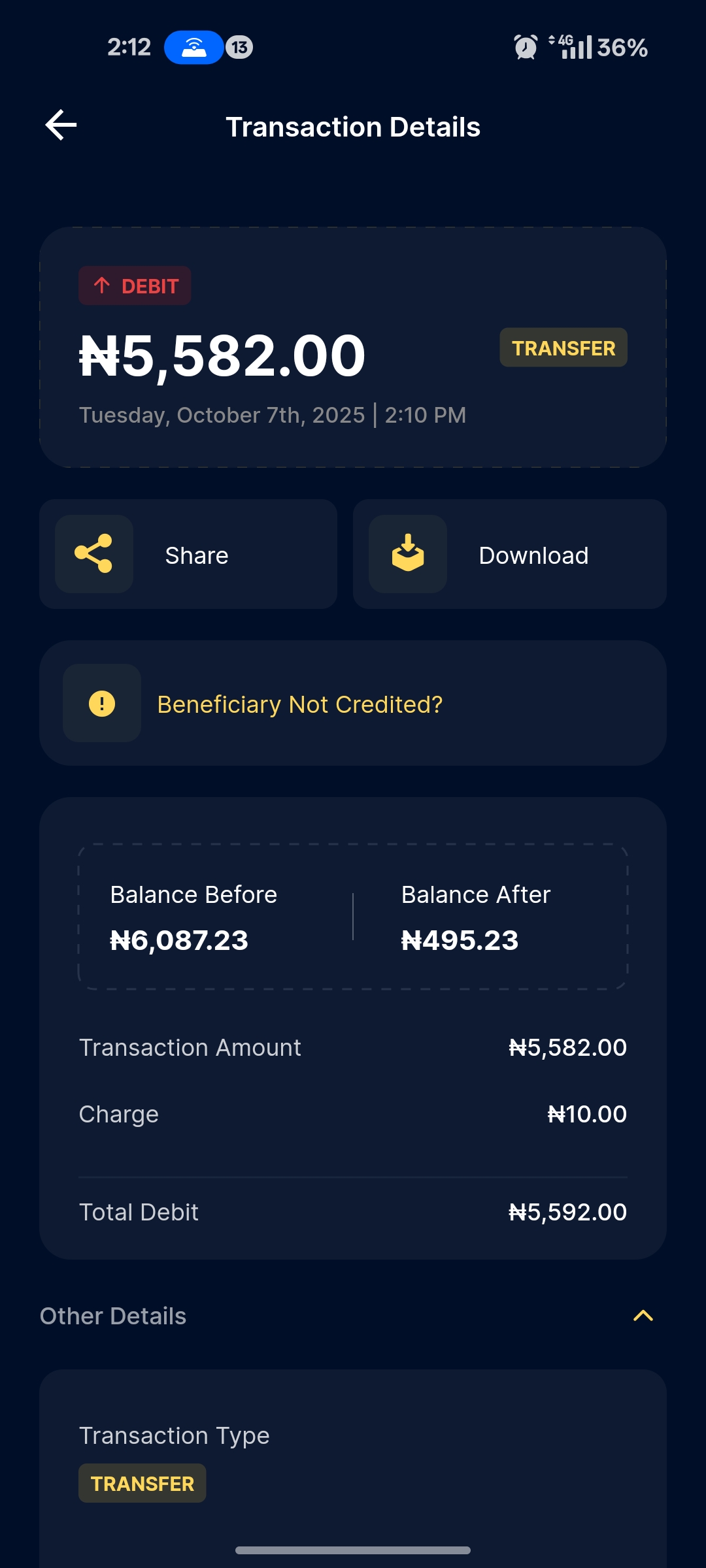Collapse the Other Details chevron

(643, 1316)
